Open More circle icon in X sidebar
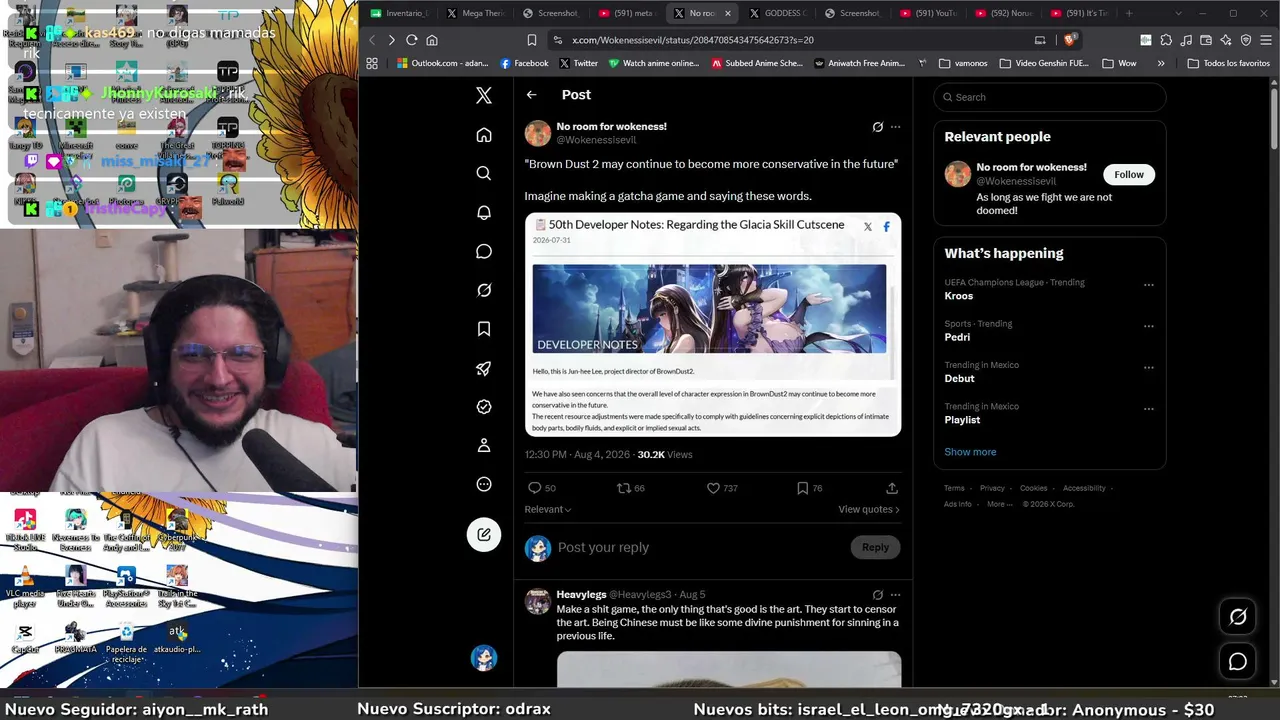The width and height of the screenshot is (1280, 720). [x=484, y=484]
